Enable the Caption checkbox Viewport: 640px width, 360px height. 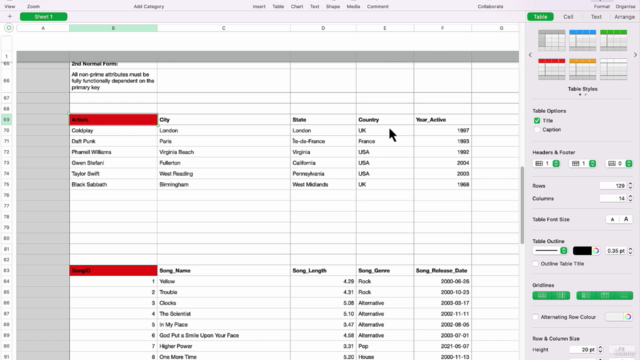click(x=537, y=129)
